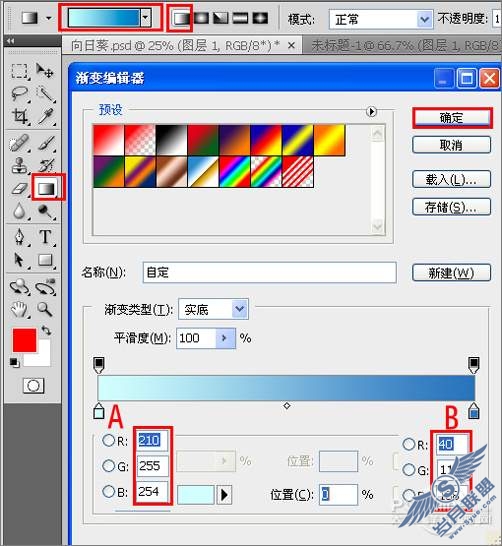
Task: Choose Linear Gradient style
Action: (182, 18)
